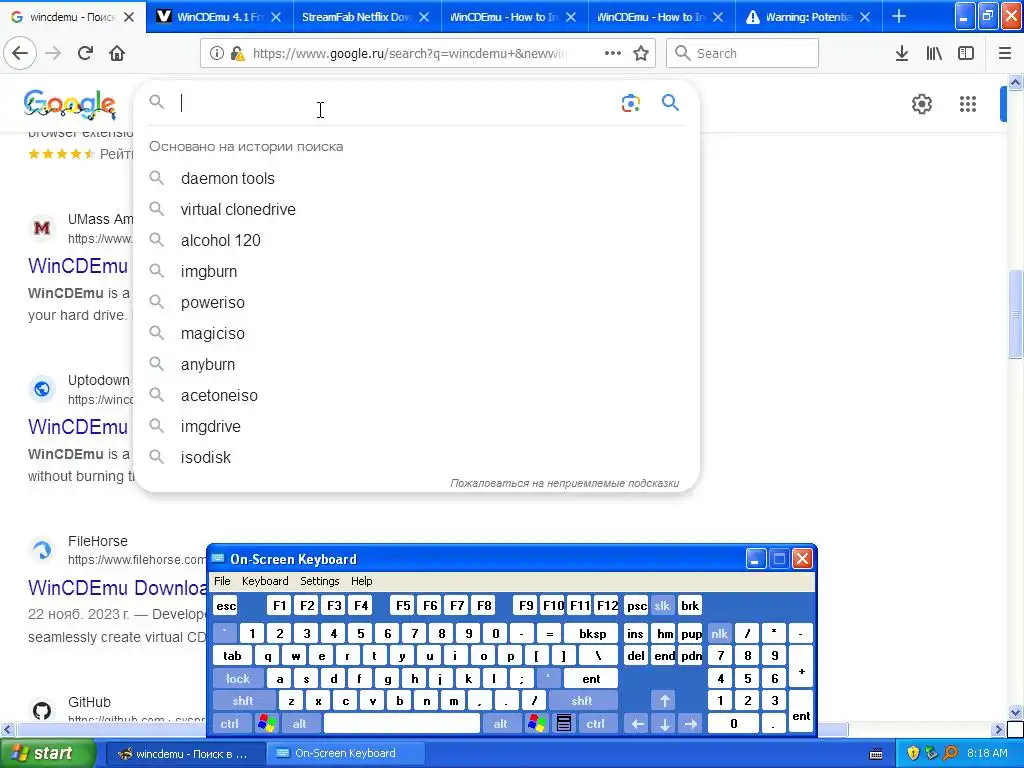Bookmark this page with the star icon

click(641, 53)
